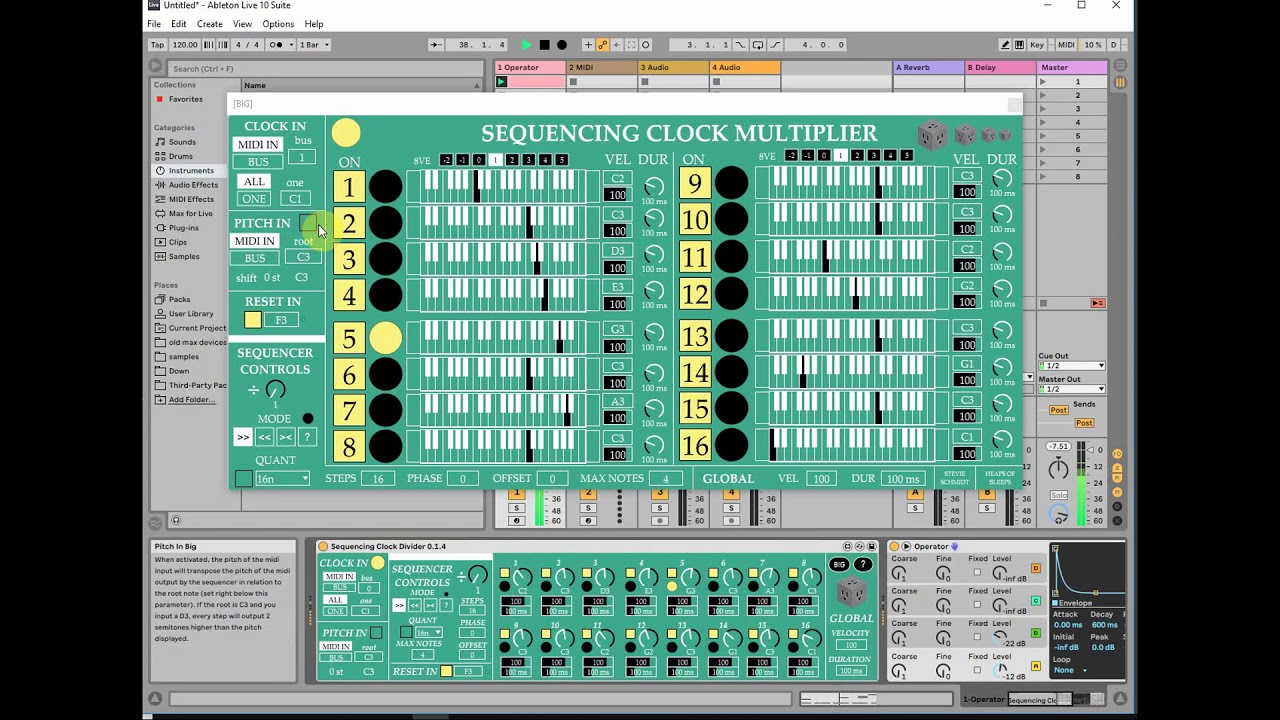Click the round ? button in Clock Divider device
The width and height of the screenshot is (1280, 720).
[x=862, y=565]
